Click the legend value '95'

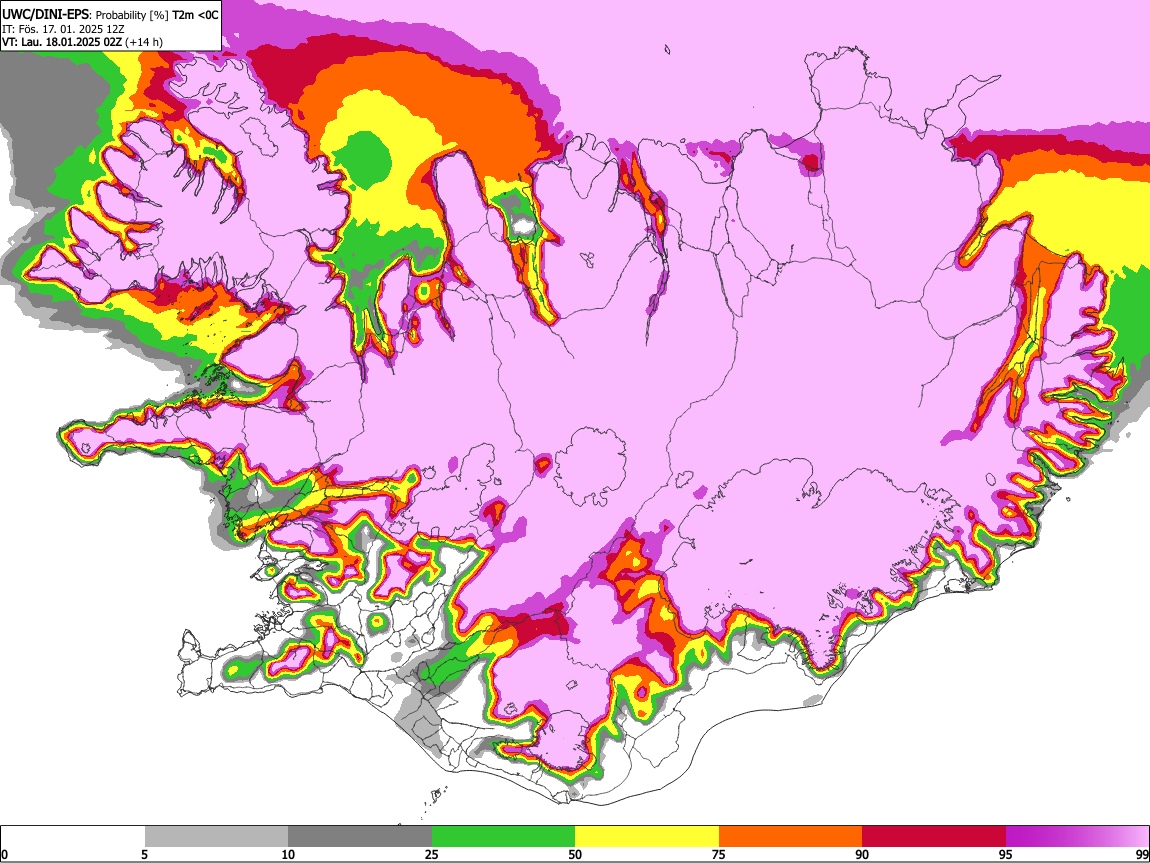coord(1006,854)
